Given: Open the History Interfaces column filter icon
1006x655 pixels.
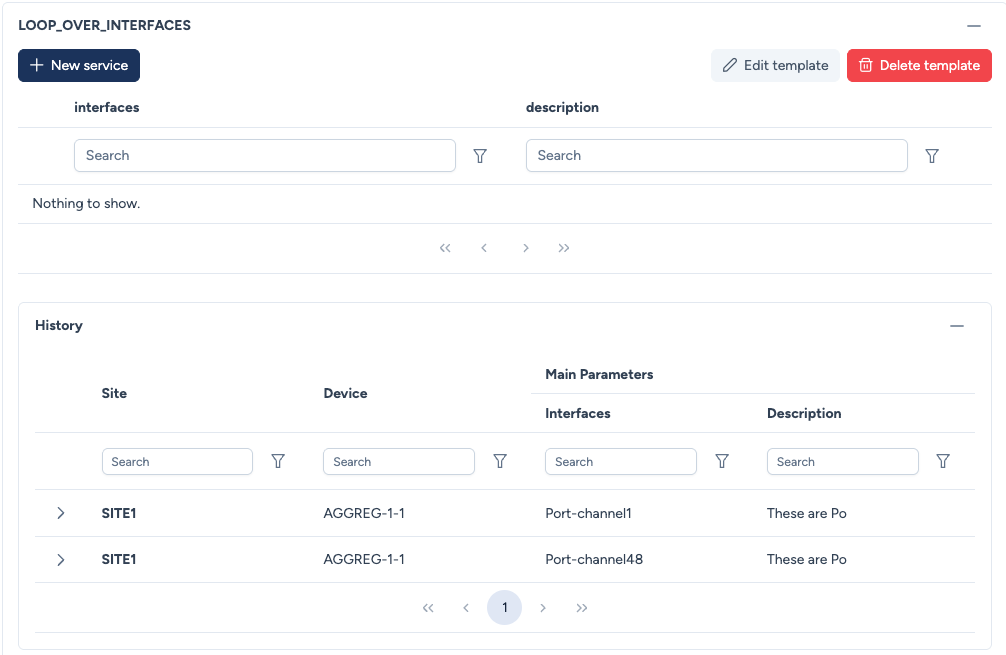Looking at the screenshot, I should point(722,461).
